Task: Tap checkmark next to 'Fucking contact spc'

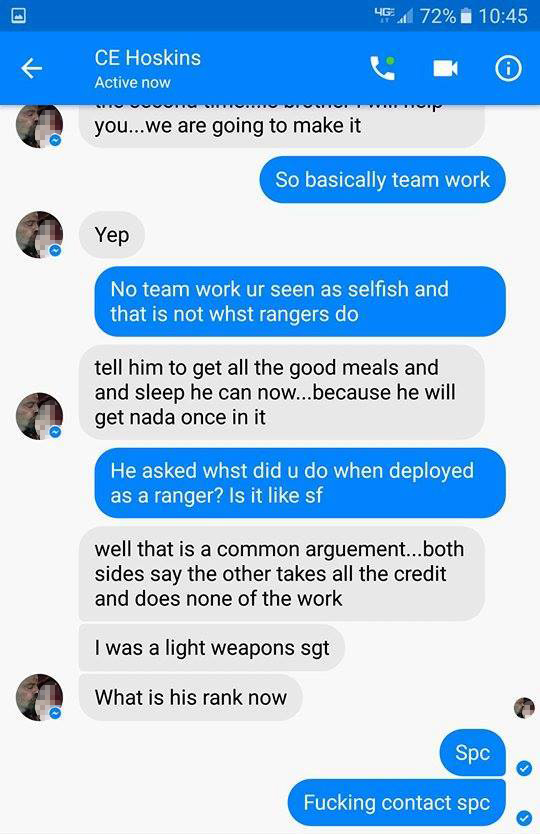Action: tap(524, 817)
